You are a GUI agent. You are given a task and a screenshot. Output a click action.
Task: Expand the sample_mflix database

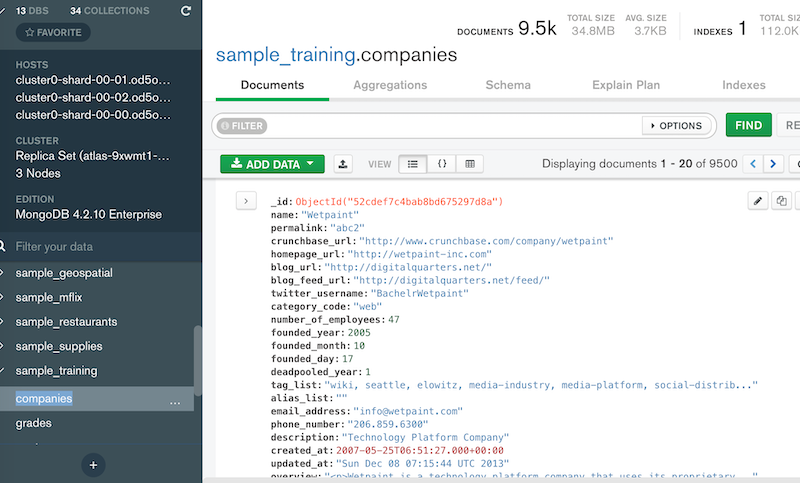(2, 297)
